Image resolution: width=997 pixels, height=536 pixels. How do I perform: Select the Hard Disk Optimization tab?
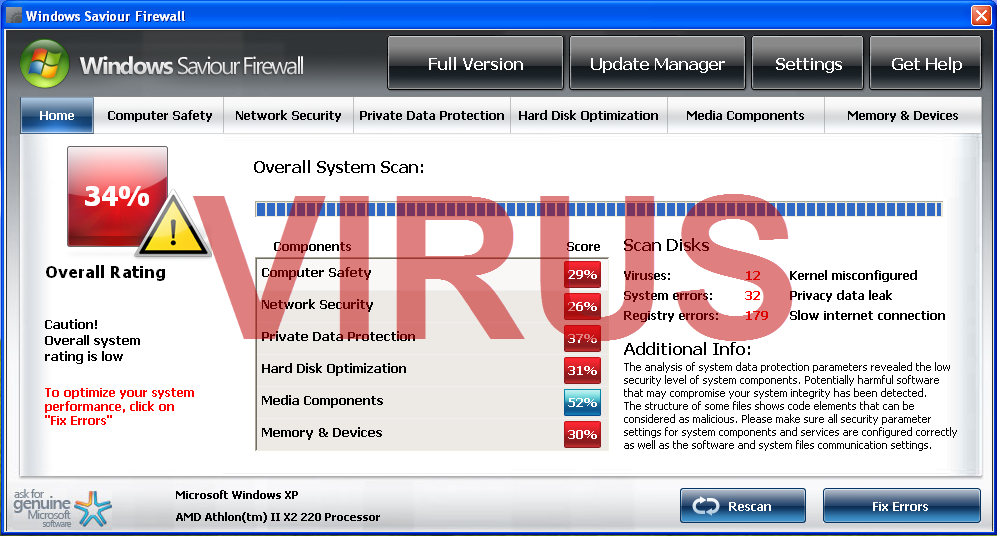(x=588, y=115)
